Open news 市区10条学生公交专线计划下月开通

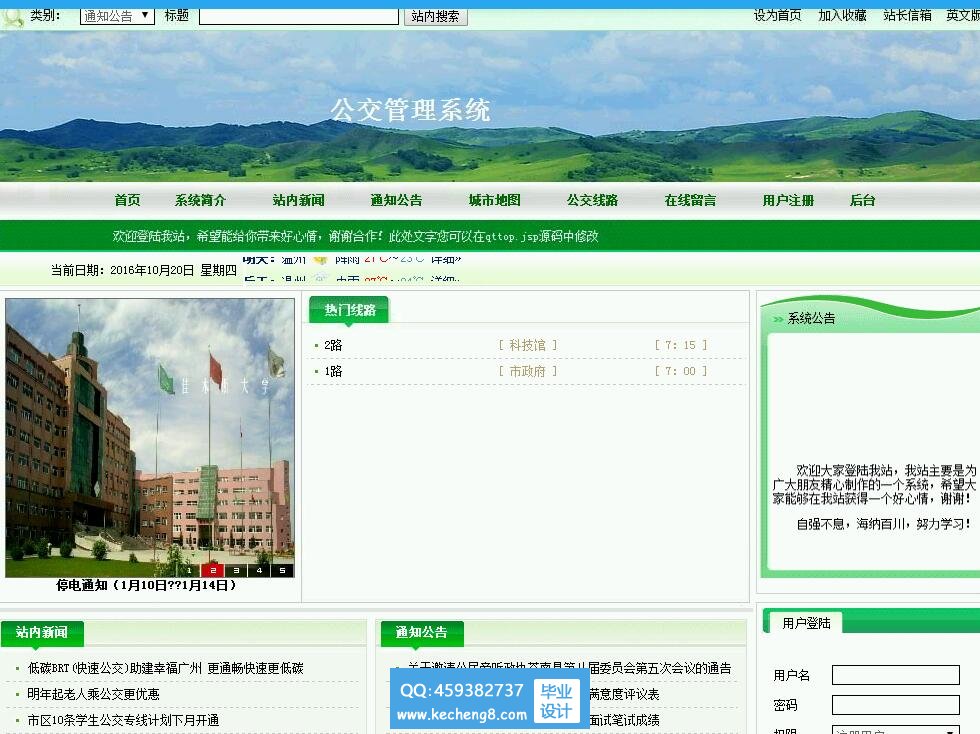123,720
